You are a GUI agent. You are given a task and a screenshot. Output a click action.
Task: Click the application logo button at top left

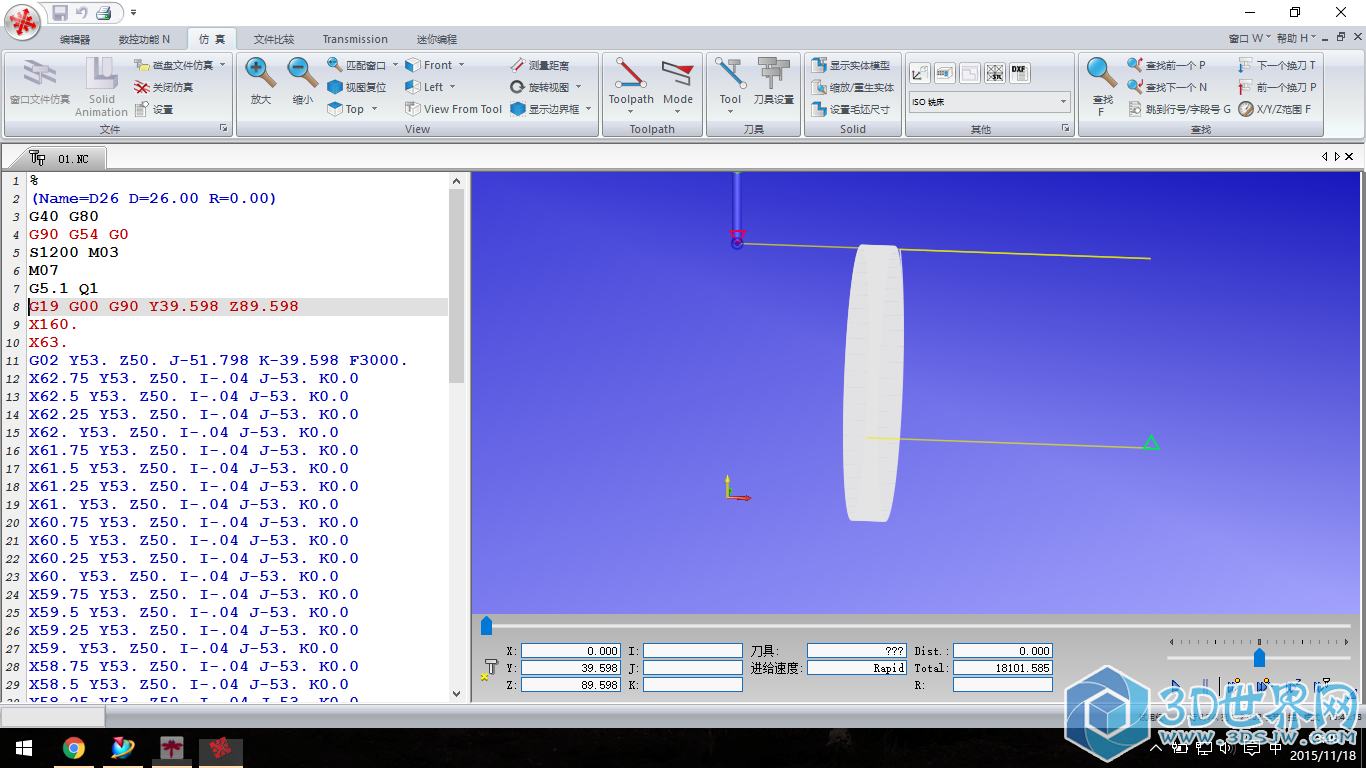[x=24, y=21]
